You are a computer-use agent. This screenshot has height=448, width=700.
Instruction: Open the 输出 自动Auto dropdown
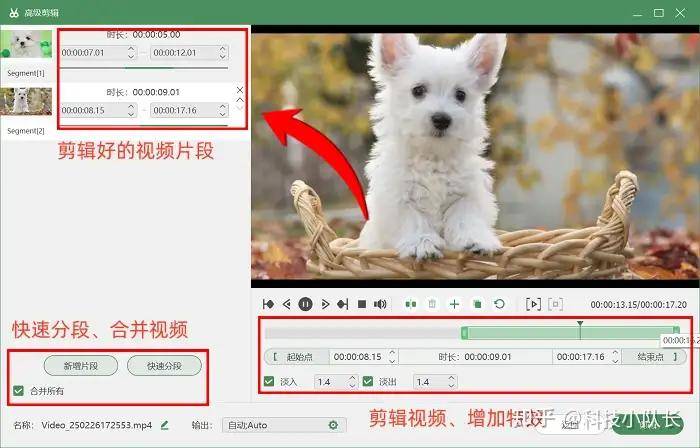(284, 425)
